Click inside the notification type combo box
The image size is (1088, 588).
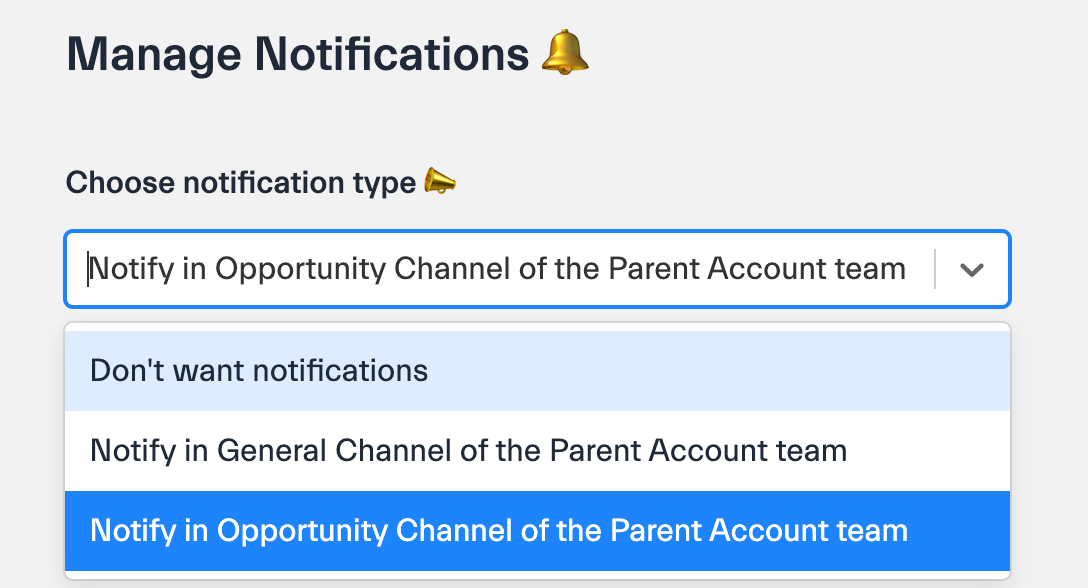500,269
